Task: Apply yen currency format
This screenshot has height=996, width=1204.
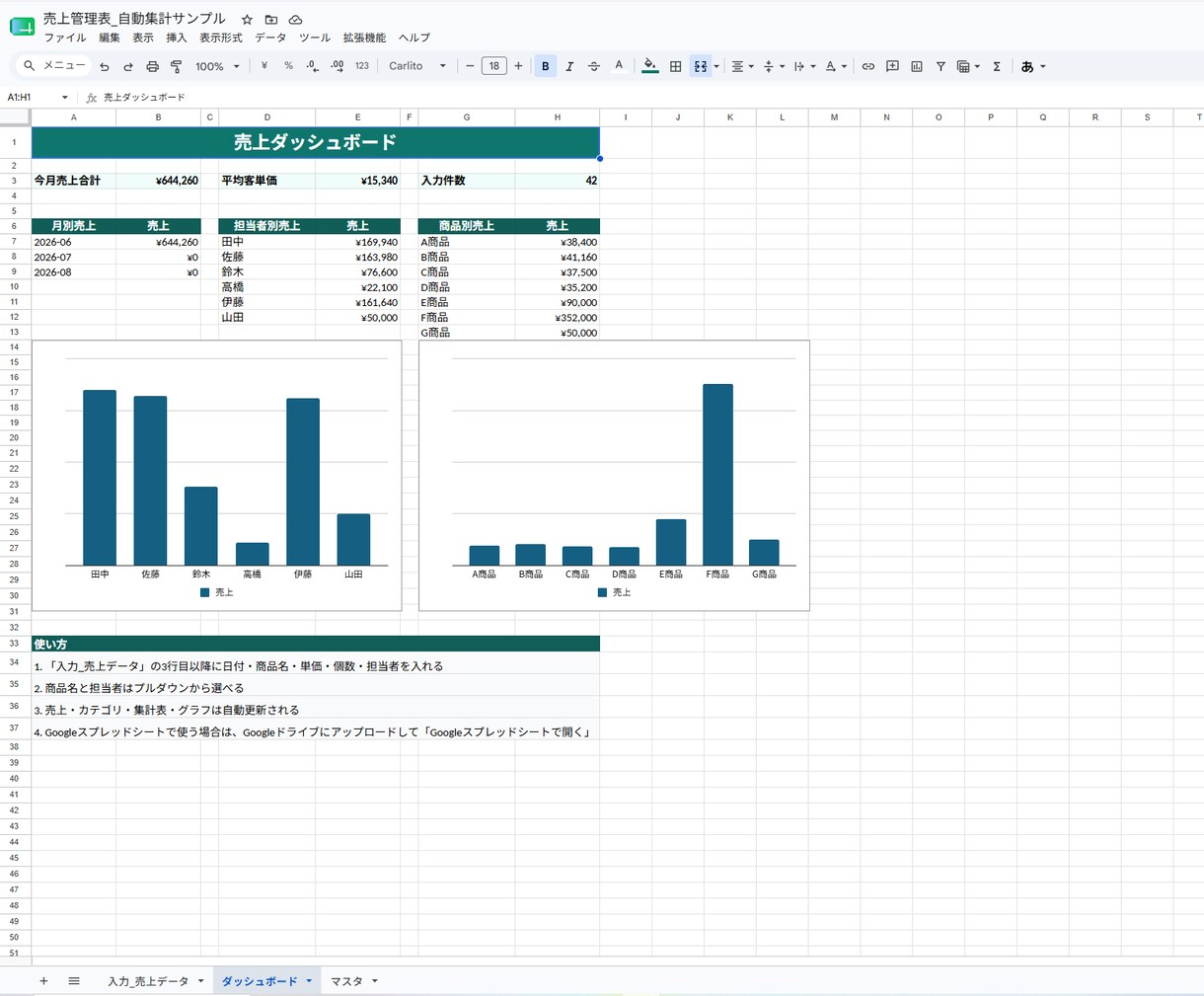Action: [x=264, y=66]
